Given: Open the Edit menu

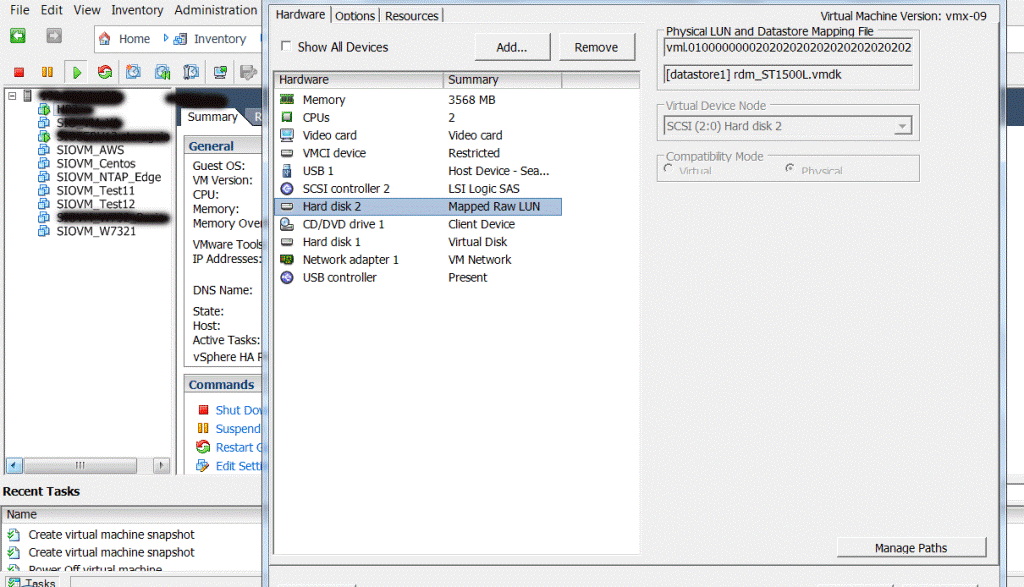Looking at the screenshot, I should pos(52,10).
